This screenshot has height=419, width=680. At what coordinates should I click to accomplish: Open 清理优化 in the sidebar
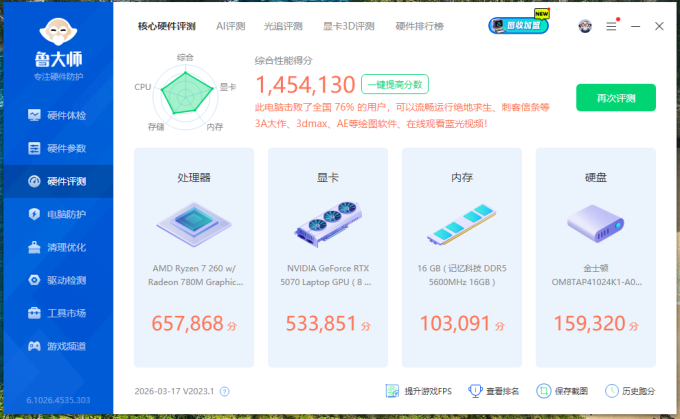(58, 247)
